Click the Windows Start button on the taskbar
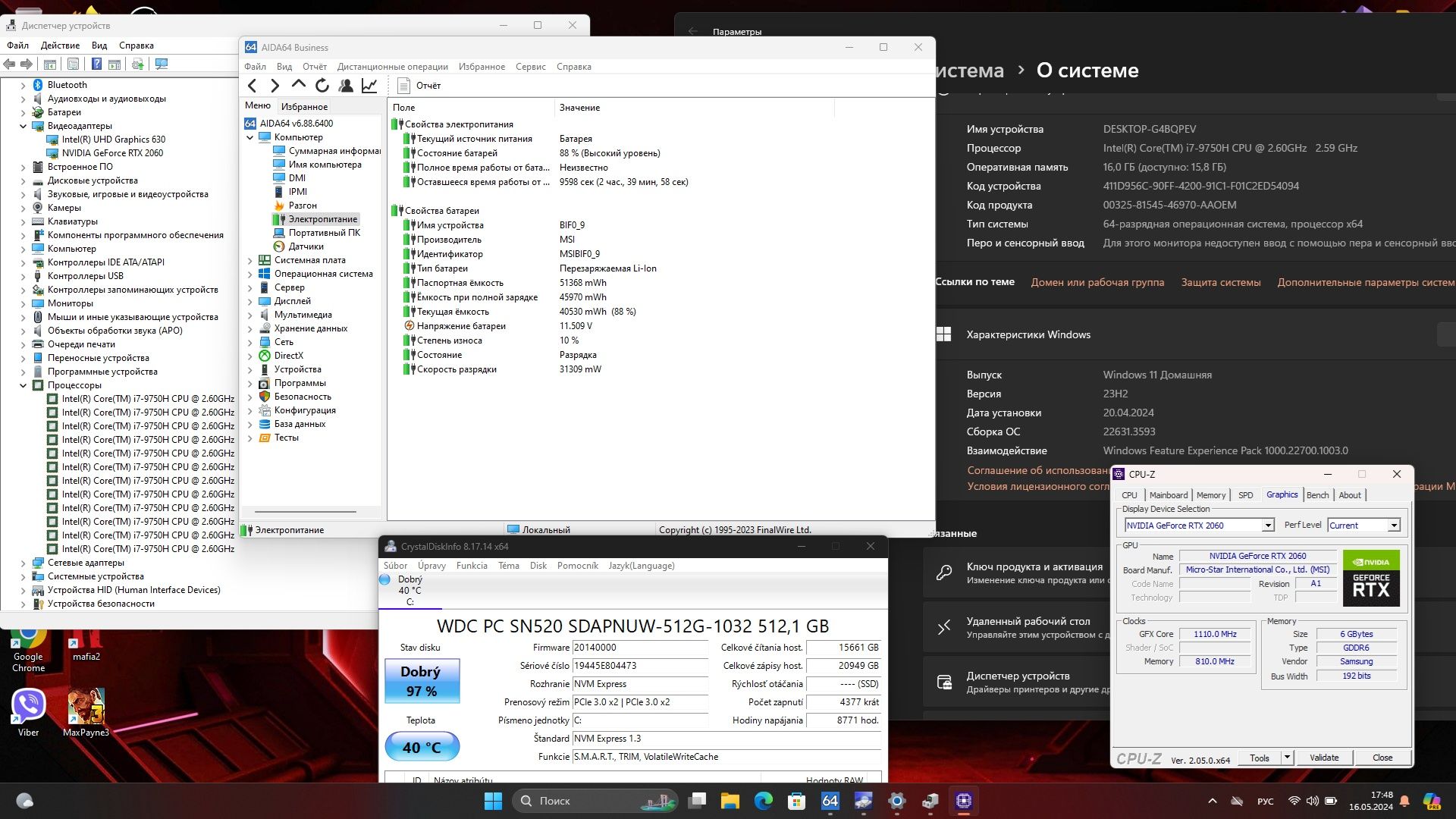Screen dimensions: 1456x819 pyautogui.click(x=493, y=801)
